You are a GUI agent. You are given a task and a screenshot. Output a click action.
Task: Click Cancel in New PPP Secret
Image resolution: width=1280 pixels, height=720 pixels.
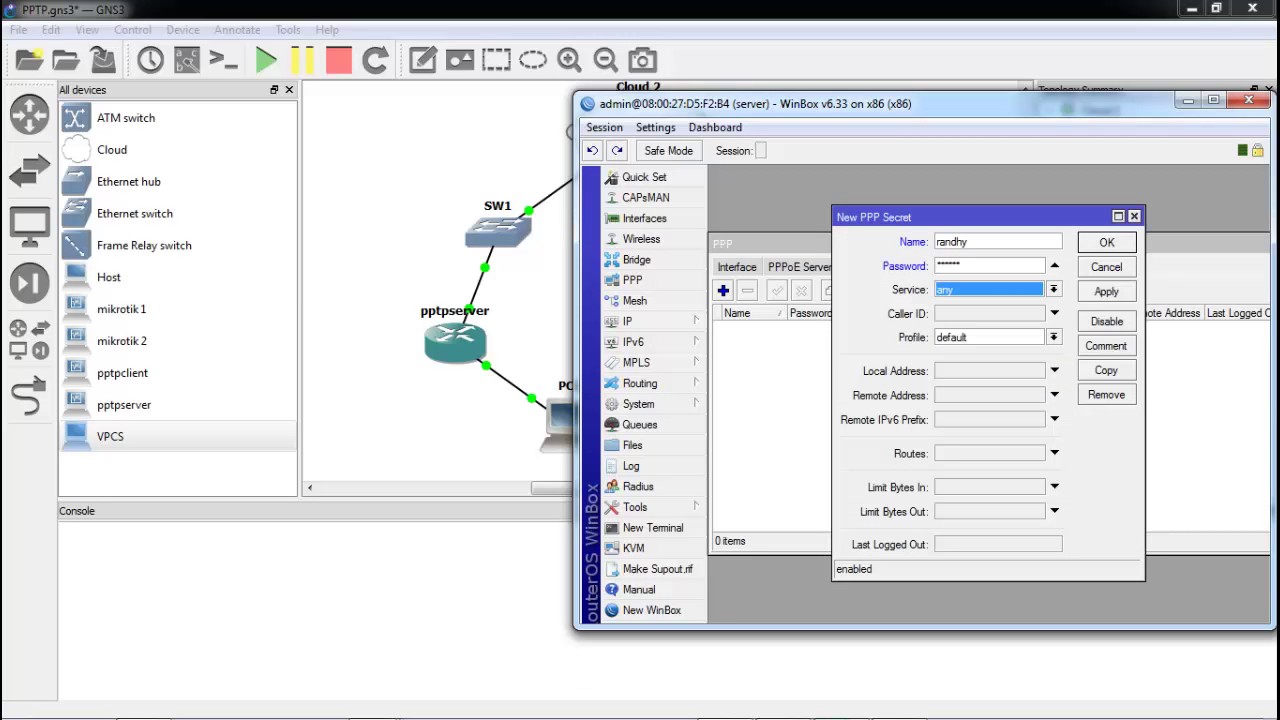pos(1107,267)
